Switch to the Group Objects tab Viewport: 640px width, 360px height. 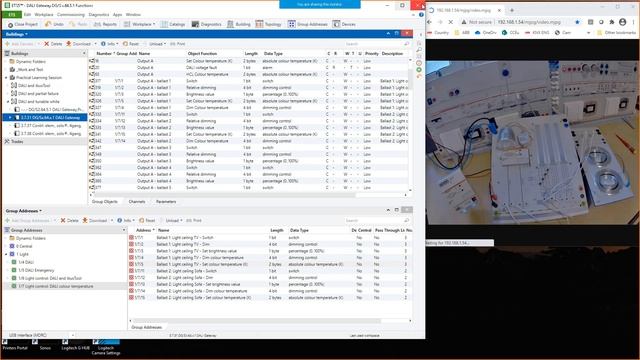[104, 202]
